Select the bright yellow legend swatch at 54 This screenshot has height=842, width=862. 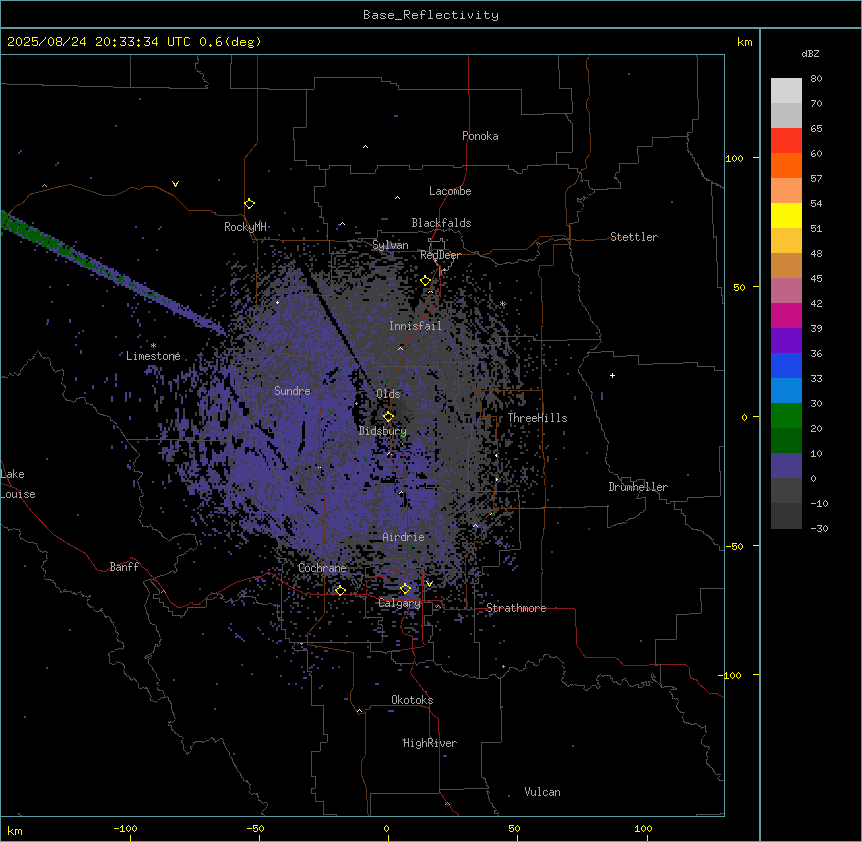[786, 215]
